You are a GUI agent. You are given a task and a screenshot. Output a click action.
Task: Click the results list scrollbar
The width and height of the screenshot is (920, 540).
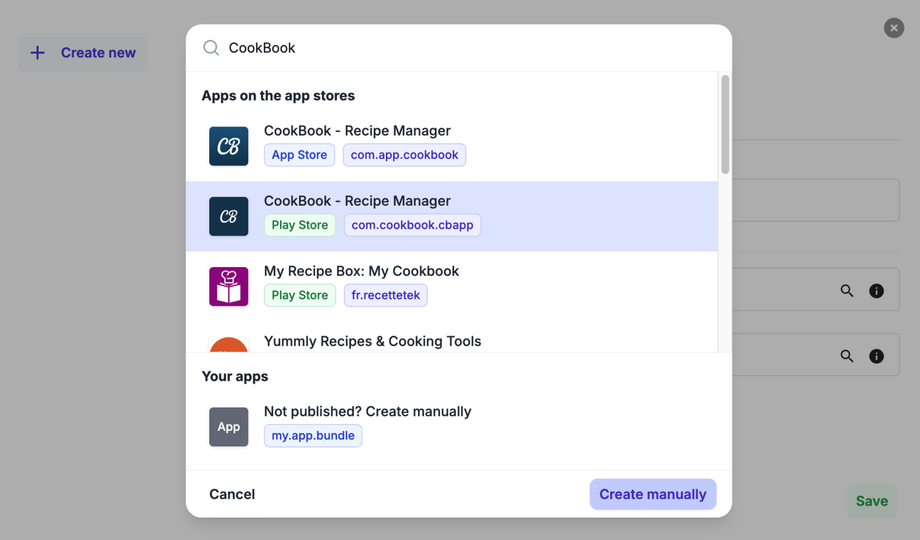click(x=725, y=125)
